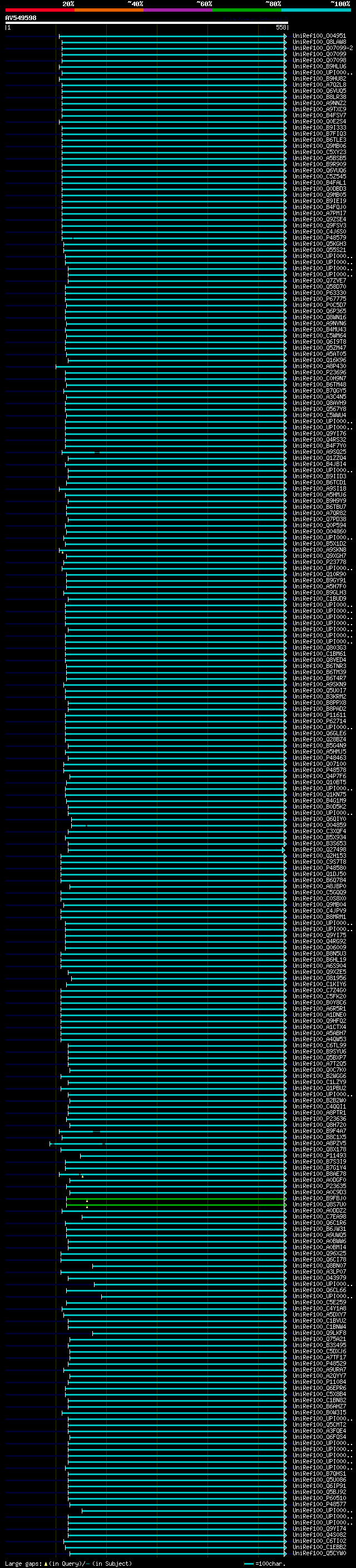Click label UniRef100_P11493
356x1568 pixels.
tap(319, 1155)
